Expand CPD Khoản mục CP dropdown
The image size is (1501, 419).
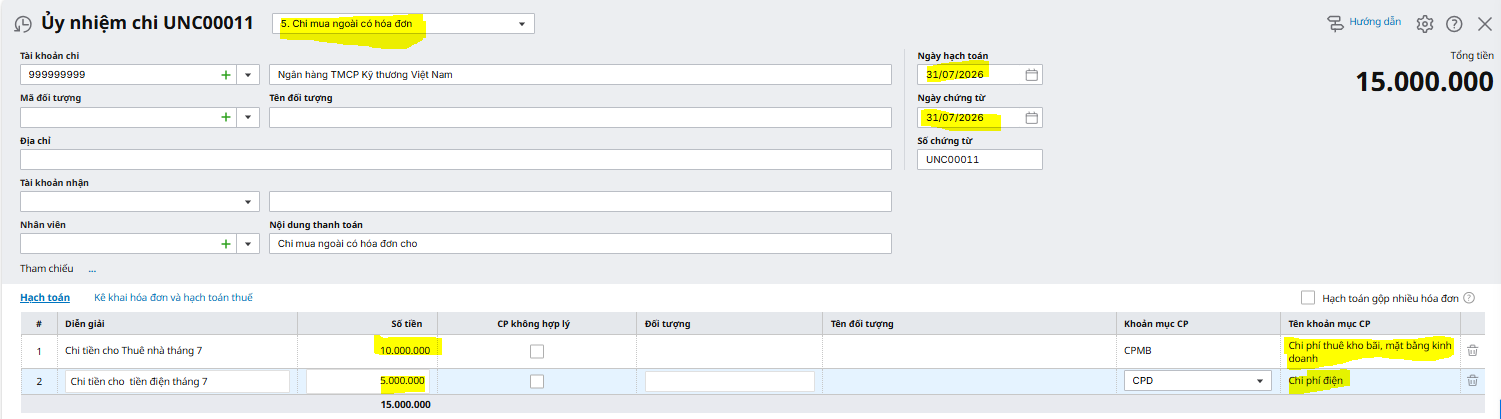coord(1259,381)
